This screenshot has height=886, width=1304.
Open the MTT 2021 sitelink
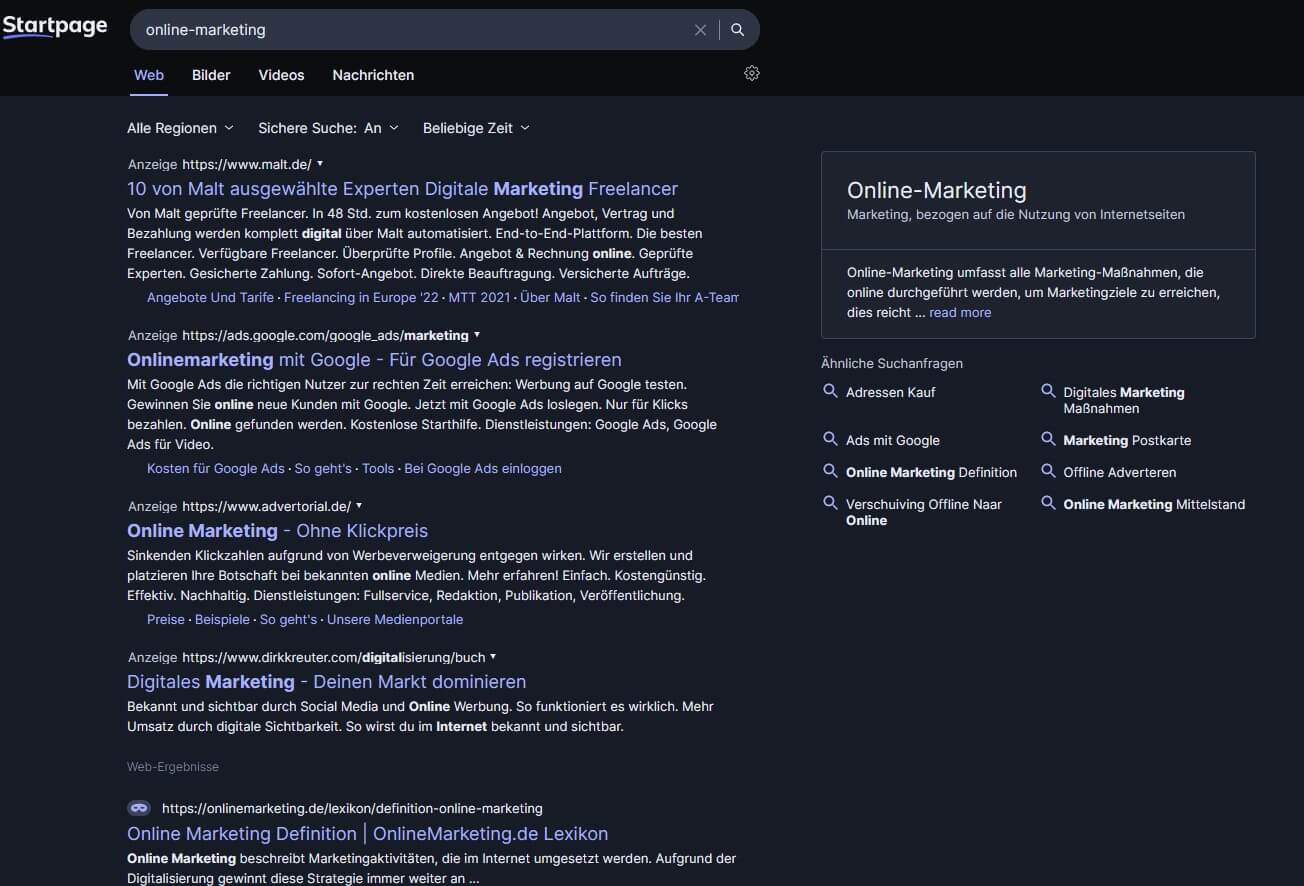479,297
